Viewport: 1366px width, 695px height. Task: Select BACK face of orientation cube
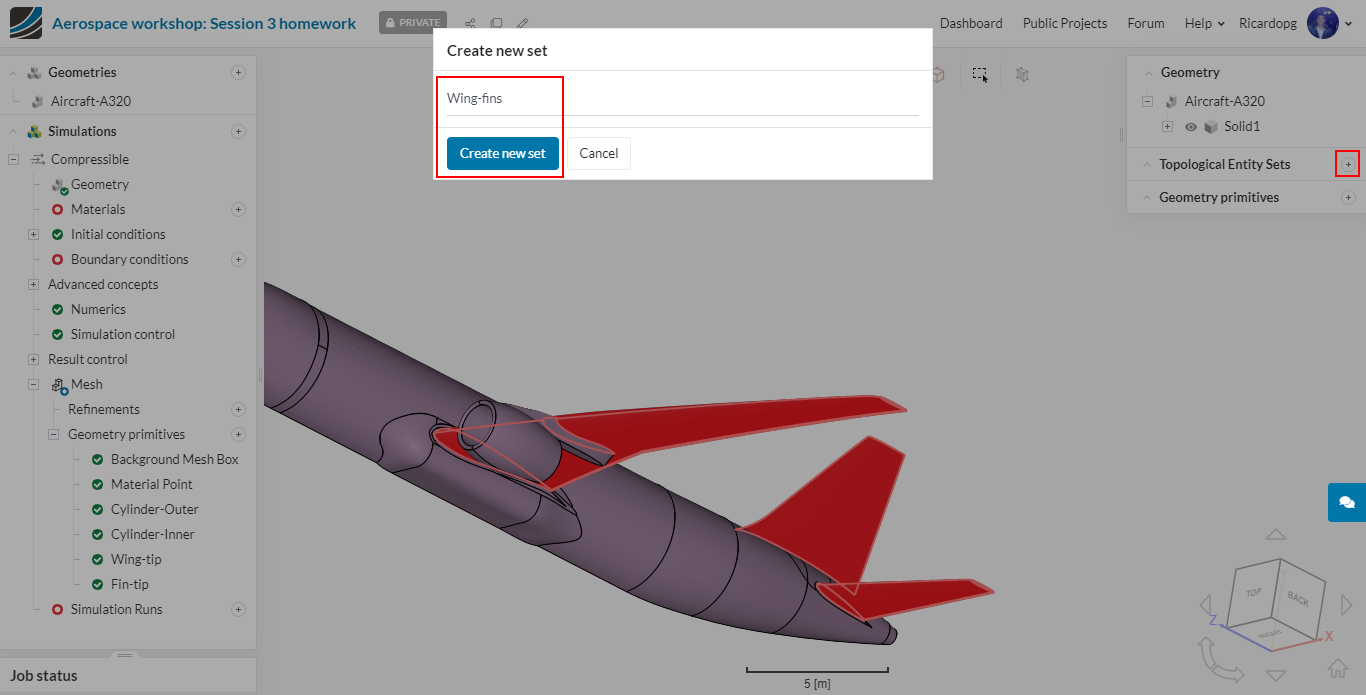pyautogui.click(x=1298, y=598)
